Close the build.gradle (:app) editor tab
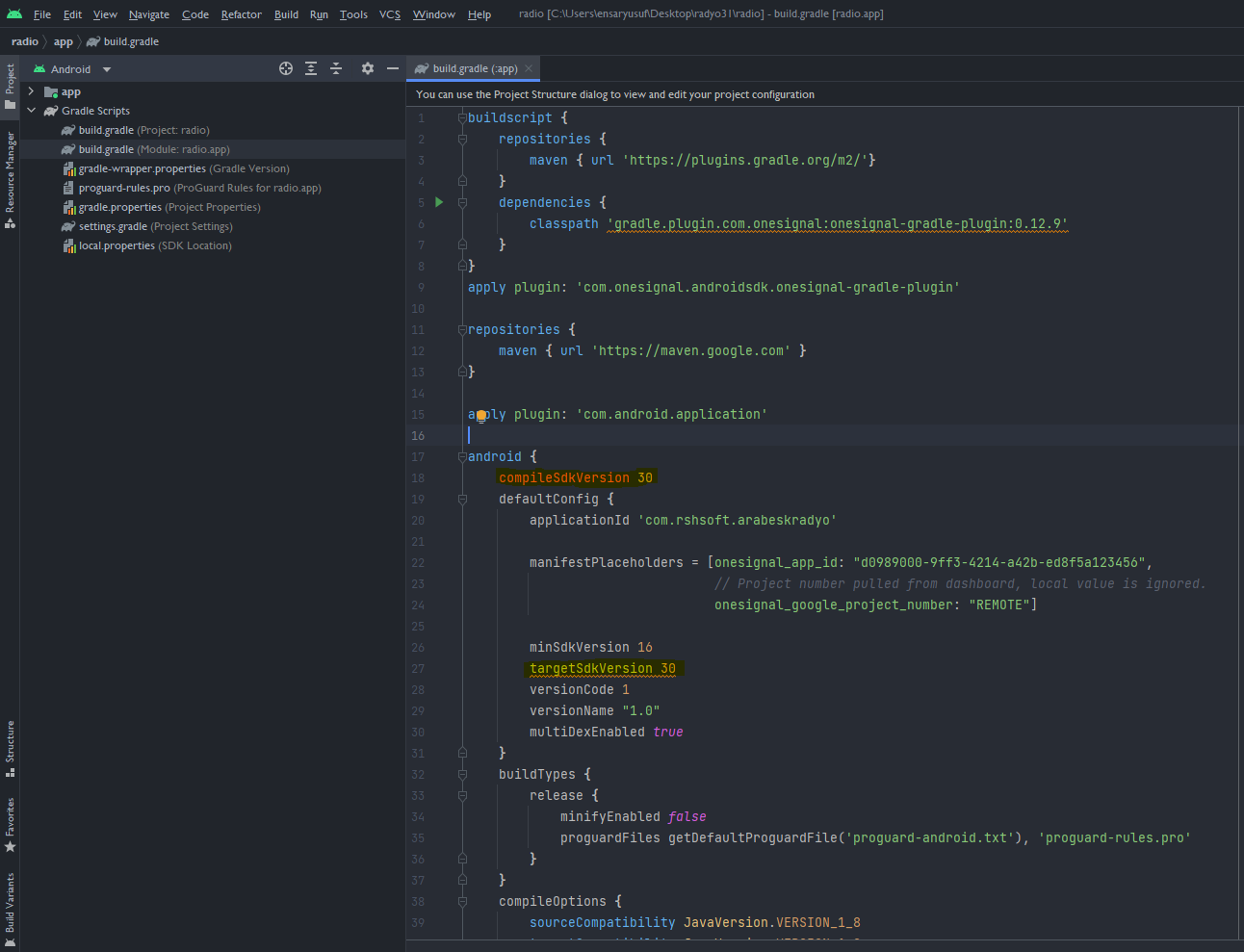Screen dimensions: 1244x952 [529, 68]
